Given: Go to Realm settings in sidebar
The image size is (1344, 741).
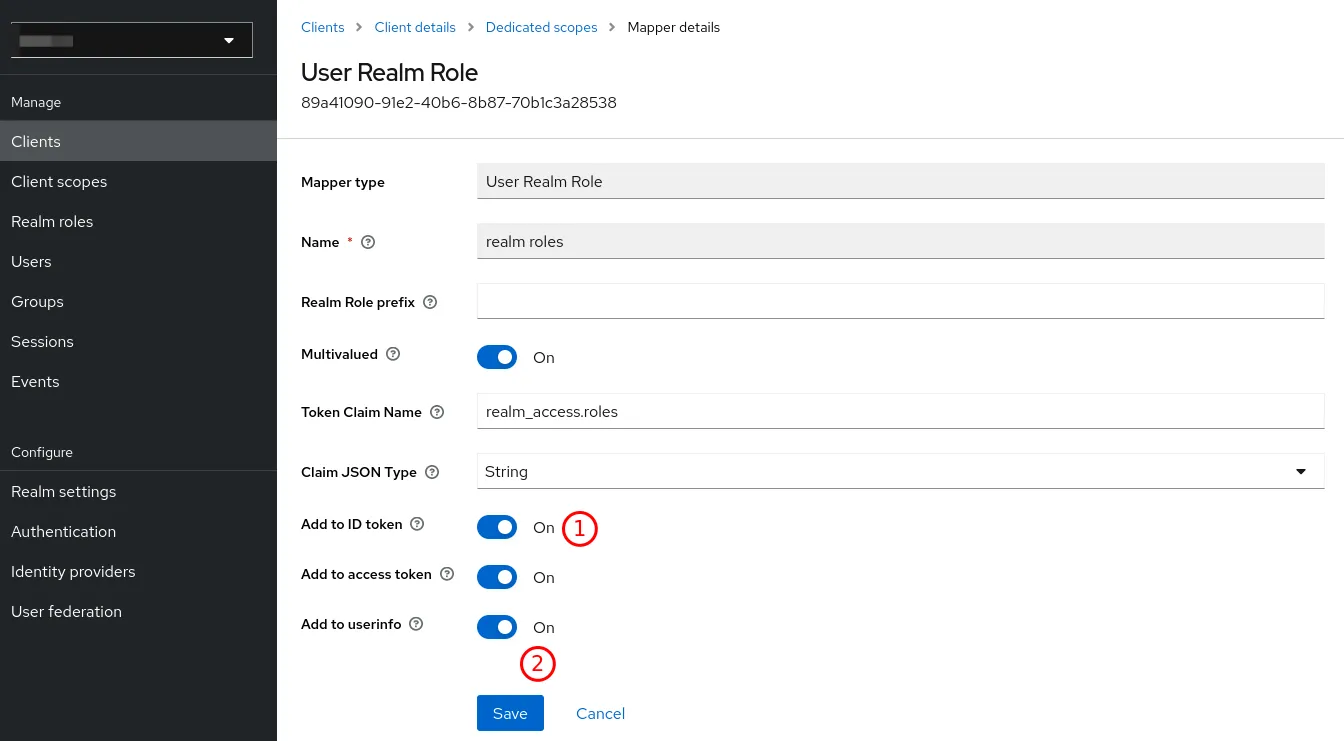Looking at the screenshot, I should (63, 492).
